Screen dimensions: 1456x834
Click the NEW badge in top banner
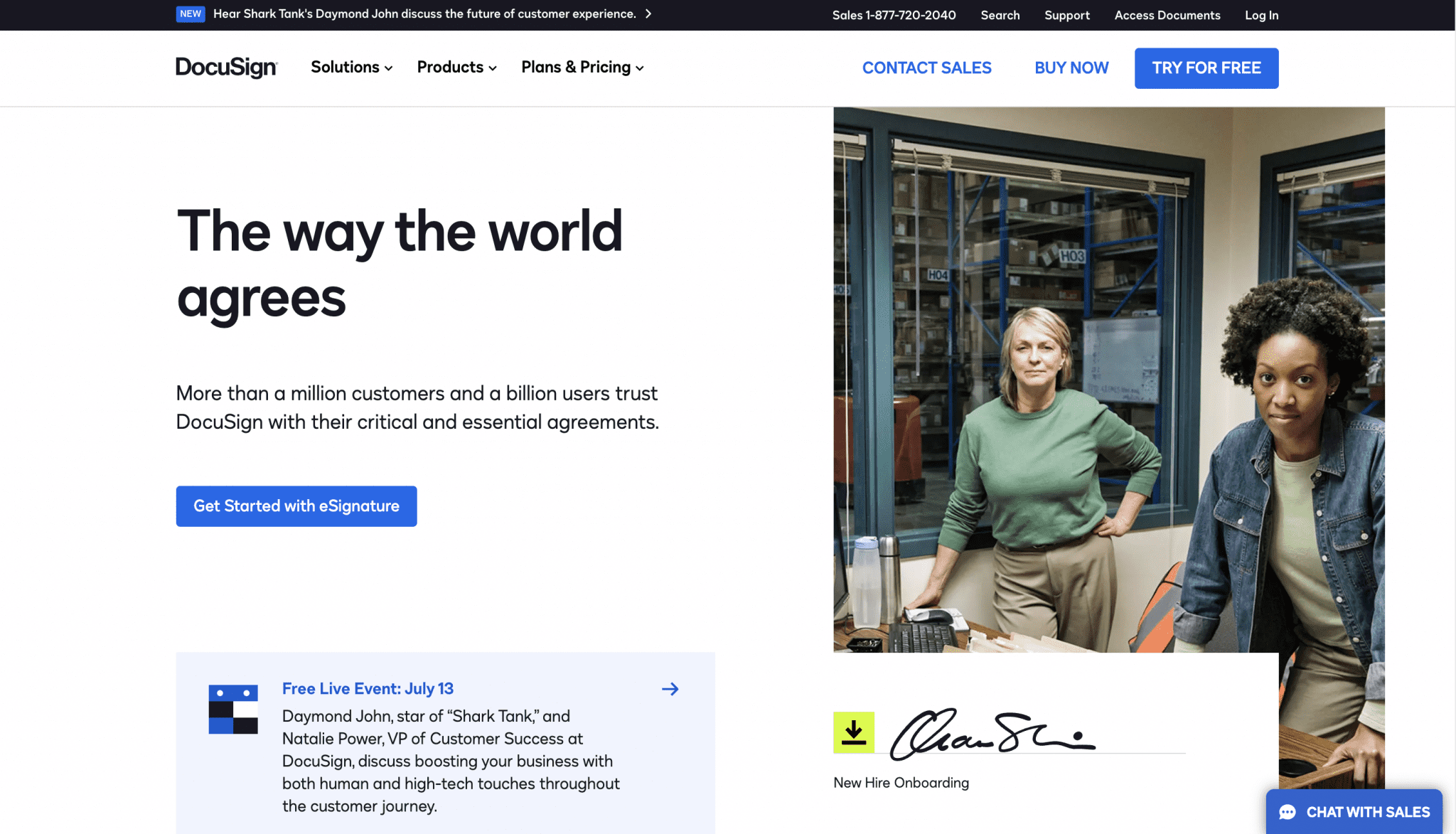click(191, 14)
